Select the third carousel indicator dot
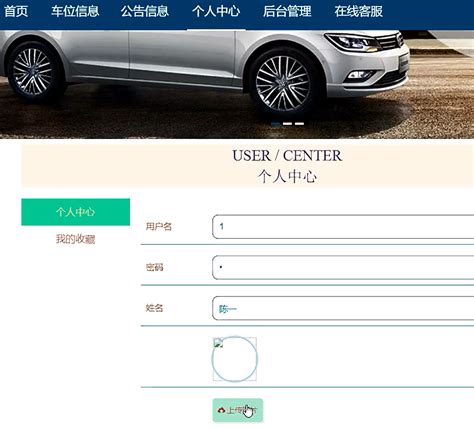 [x=299, y=124]
